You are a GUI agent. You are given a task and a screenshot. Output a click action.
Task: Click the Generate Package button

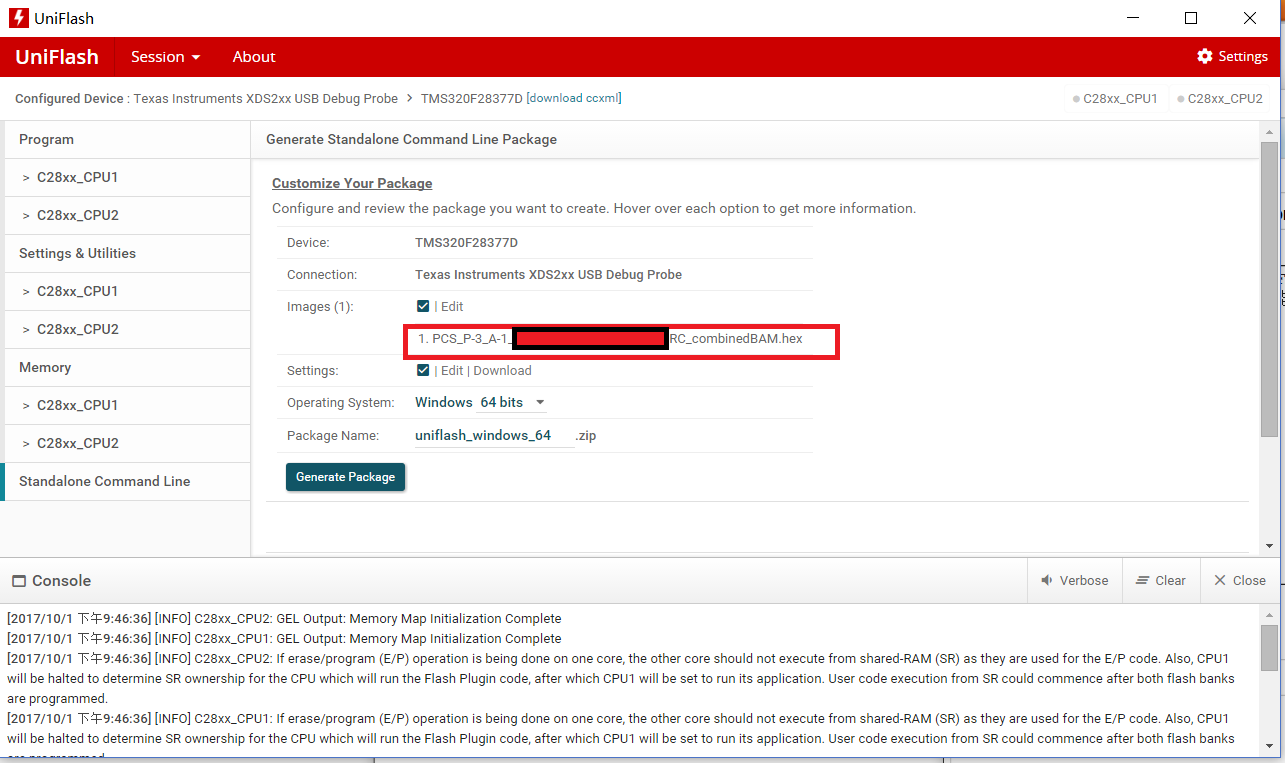345,477
